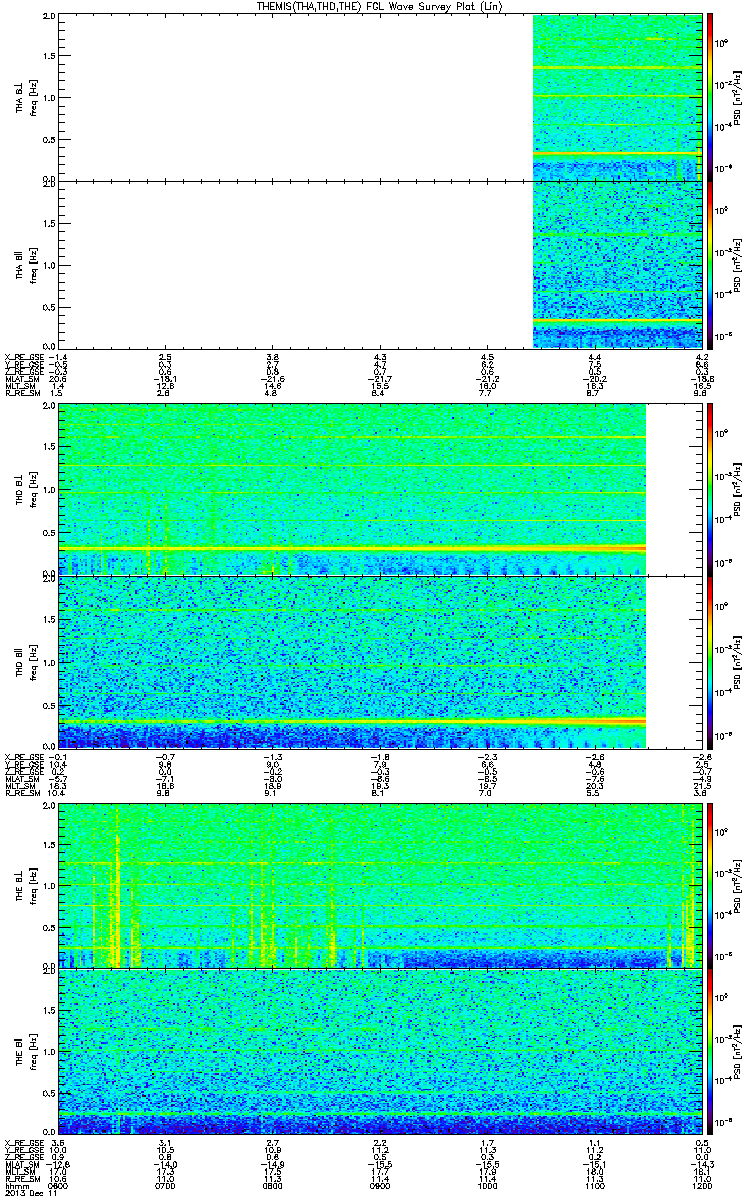Click the '1200' time tick label

click(704, 1185)
